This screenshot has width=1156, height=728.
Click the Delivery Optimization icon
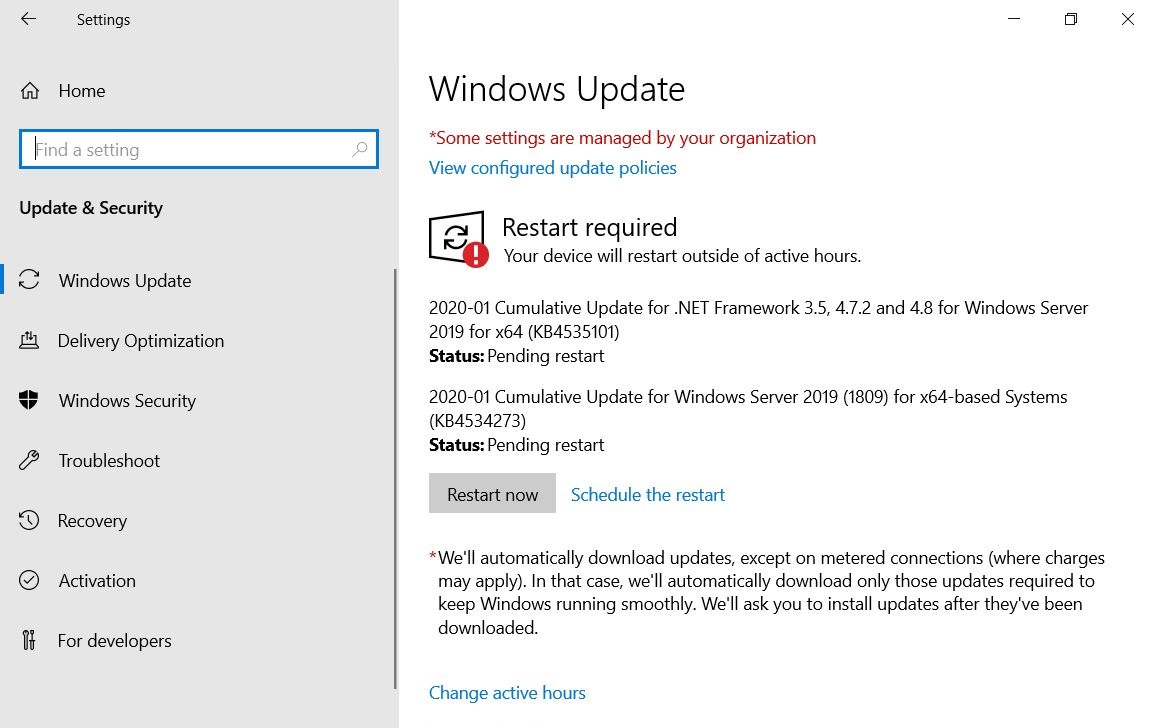point(30,341)
